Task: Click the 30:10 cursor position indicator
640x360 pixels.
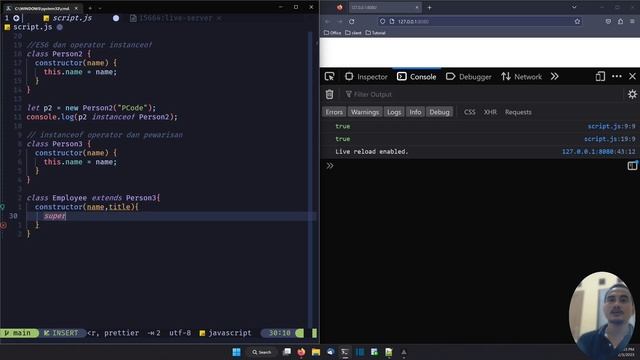Action: (280, 333)
